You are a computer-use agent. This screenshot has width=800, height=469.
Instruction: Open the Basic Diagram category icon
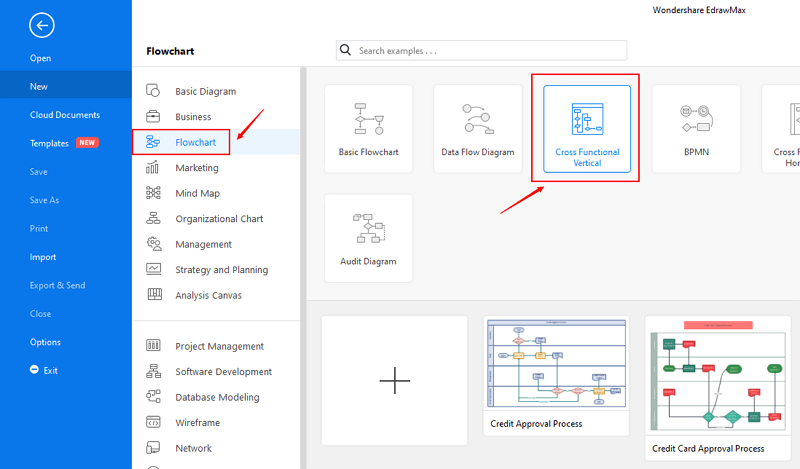pos(153,91)
